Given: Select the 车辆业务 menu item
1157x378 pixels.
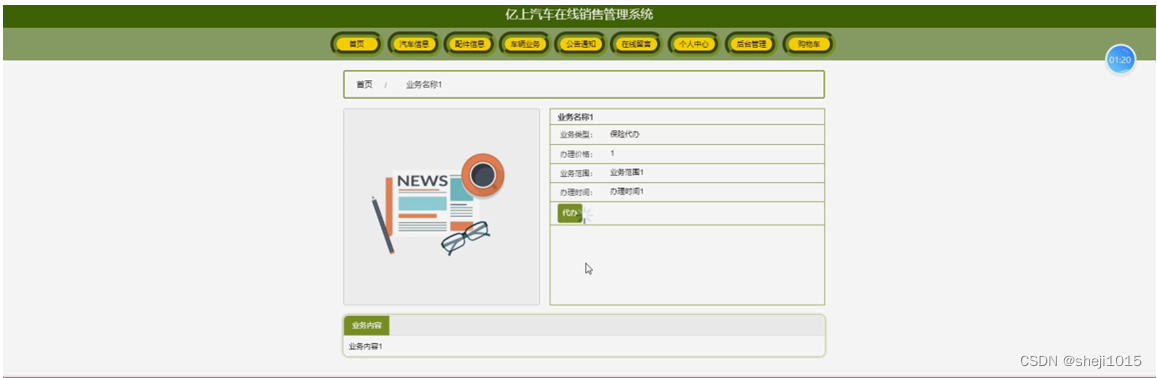Looking at the screenshot, I should point(525,44).
